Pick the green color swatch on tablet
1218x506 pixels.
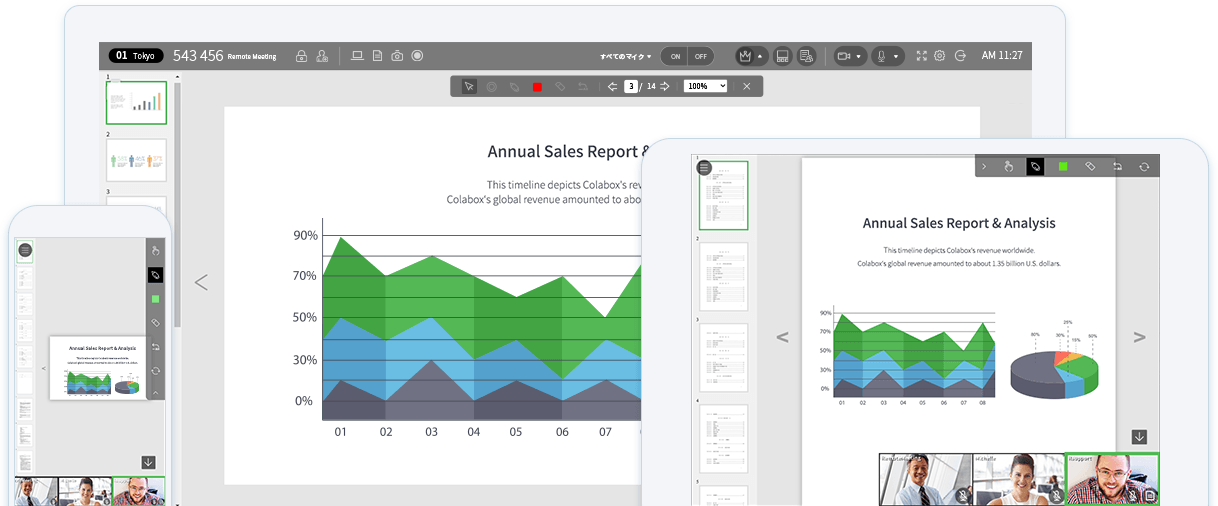click(1063, 166)
